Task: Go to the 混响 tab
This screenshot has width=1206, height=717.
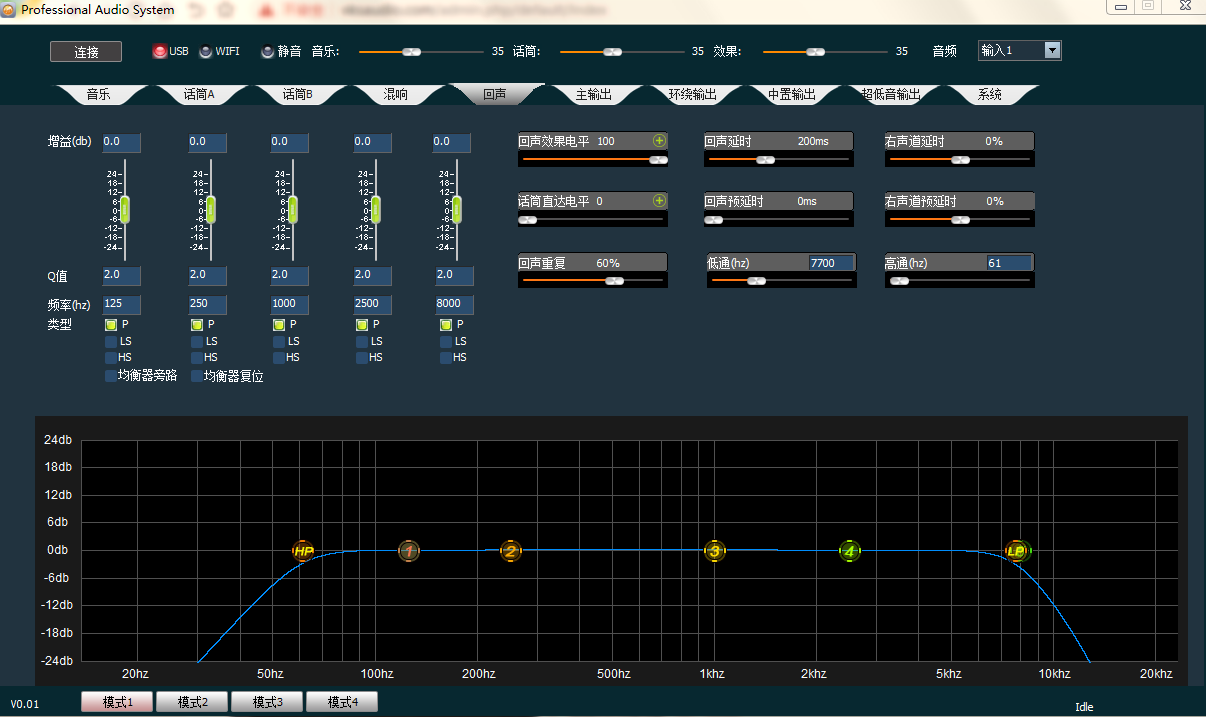Action: (x=396, y=95)
